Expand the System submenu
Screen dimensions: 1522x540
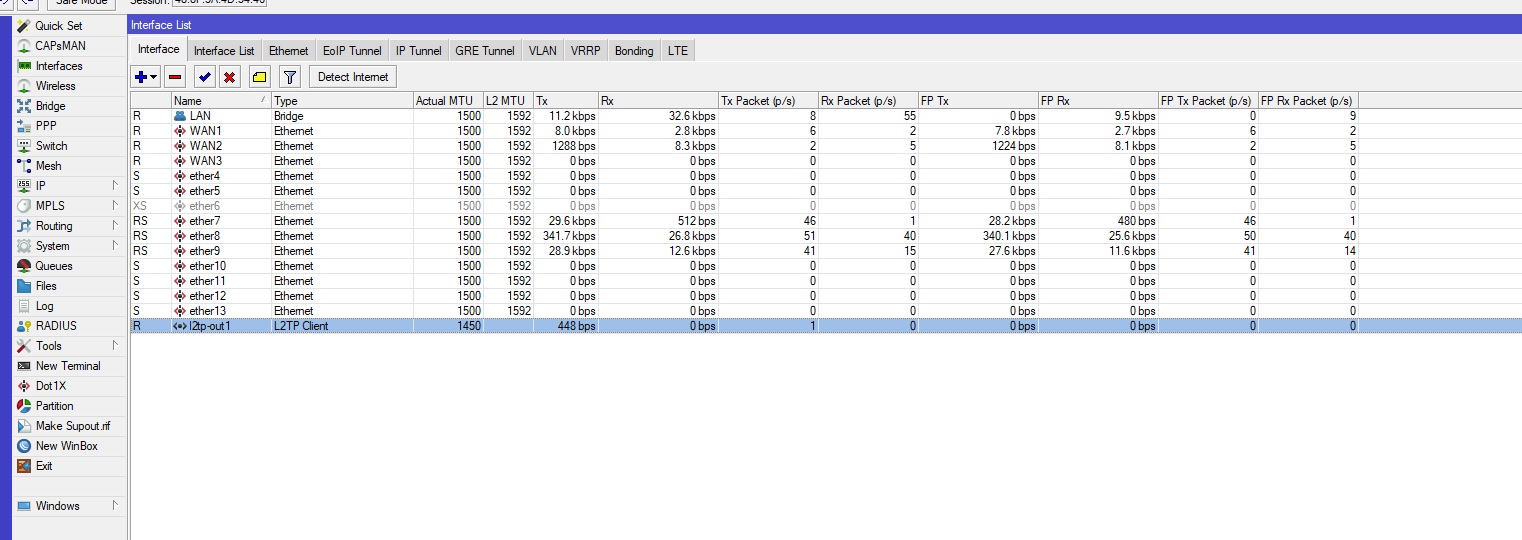click(114, 245)
